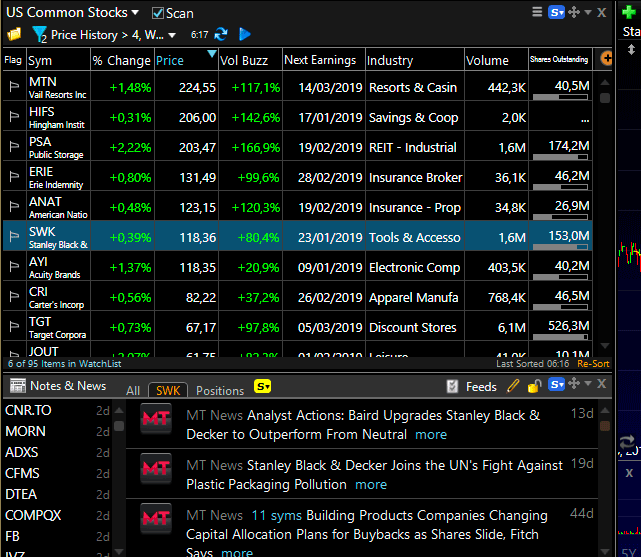Click PSA shares outstanding bar
Image resolution: width=641 pixels, height=557 pixels.
pos(560,157)
